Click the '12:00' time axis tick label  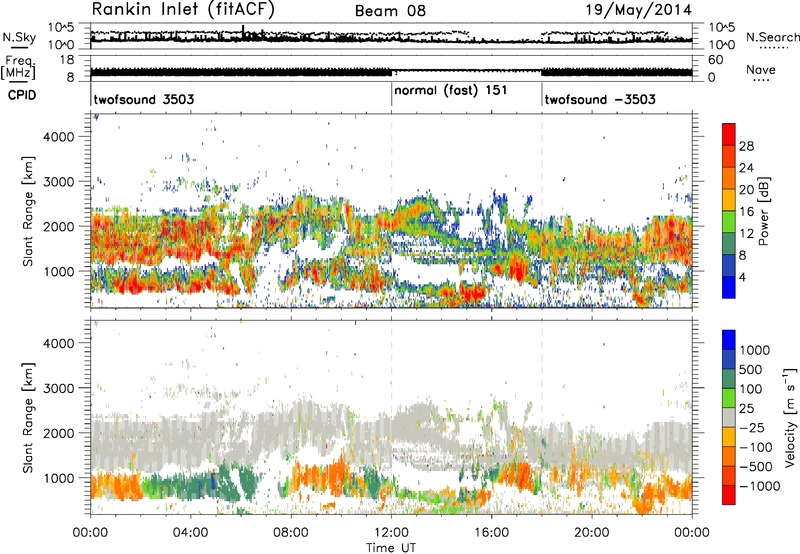[391, 533]
